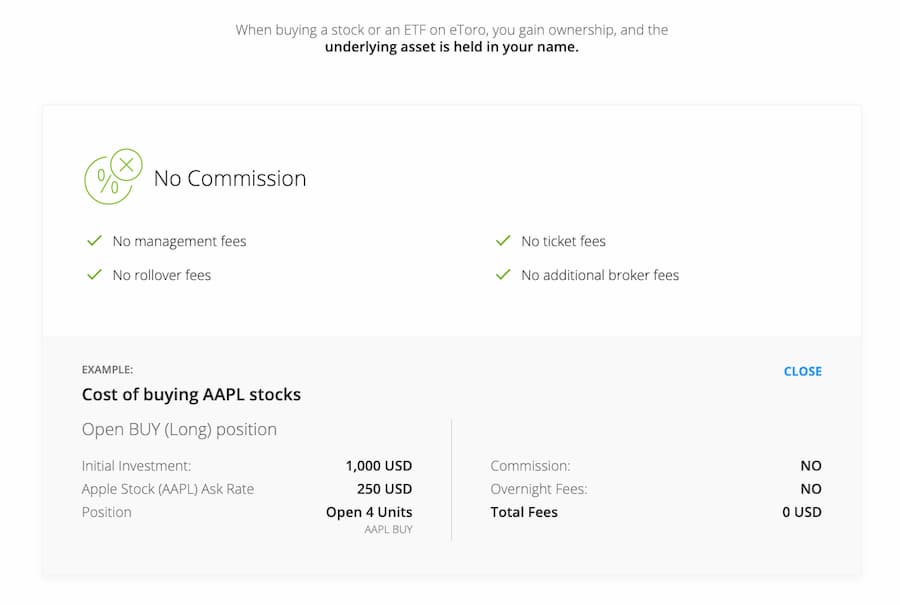Click the 'Initial Investment:' label
The image size is (900, 605).
pos(136,466)
